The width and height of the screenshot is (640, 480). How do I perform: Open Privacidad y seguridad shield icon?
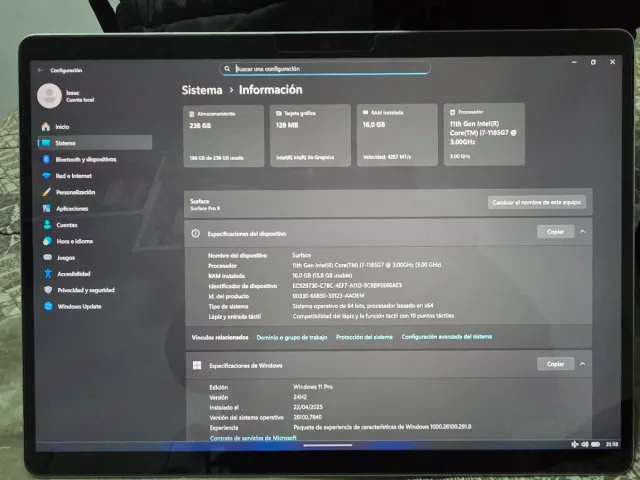tap(47, 290)
